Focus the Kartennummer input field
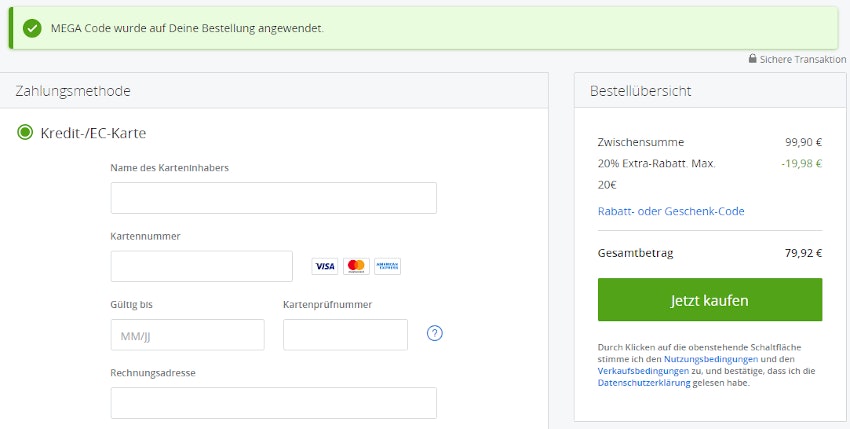 point(201,266)
